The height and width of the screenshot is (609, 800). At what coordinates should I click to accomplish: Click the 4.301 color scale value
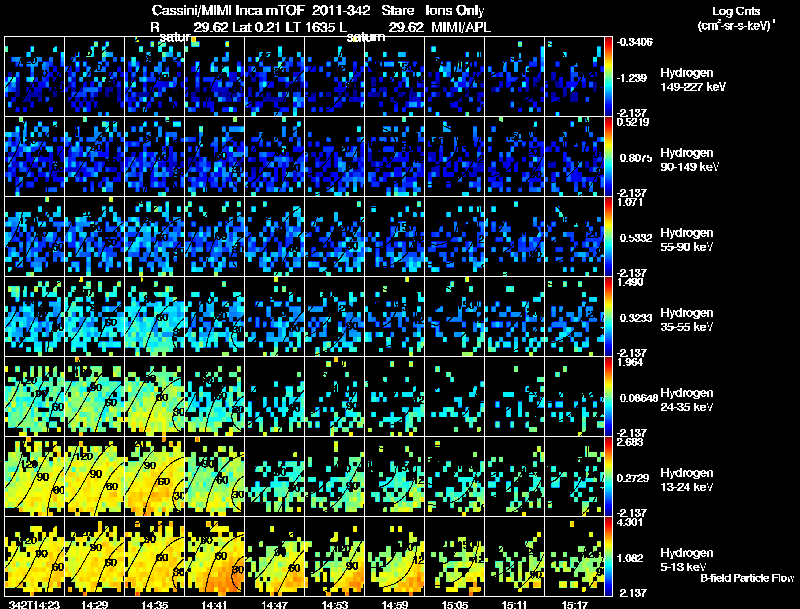click(x=630, y=522)
